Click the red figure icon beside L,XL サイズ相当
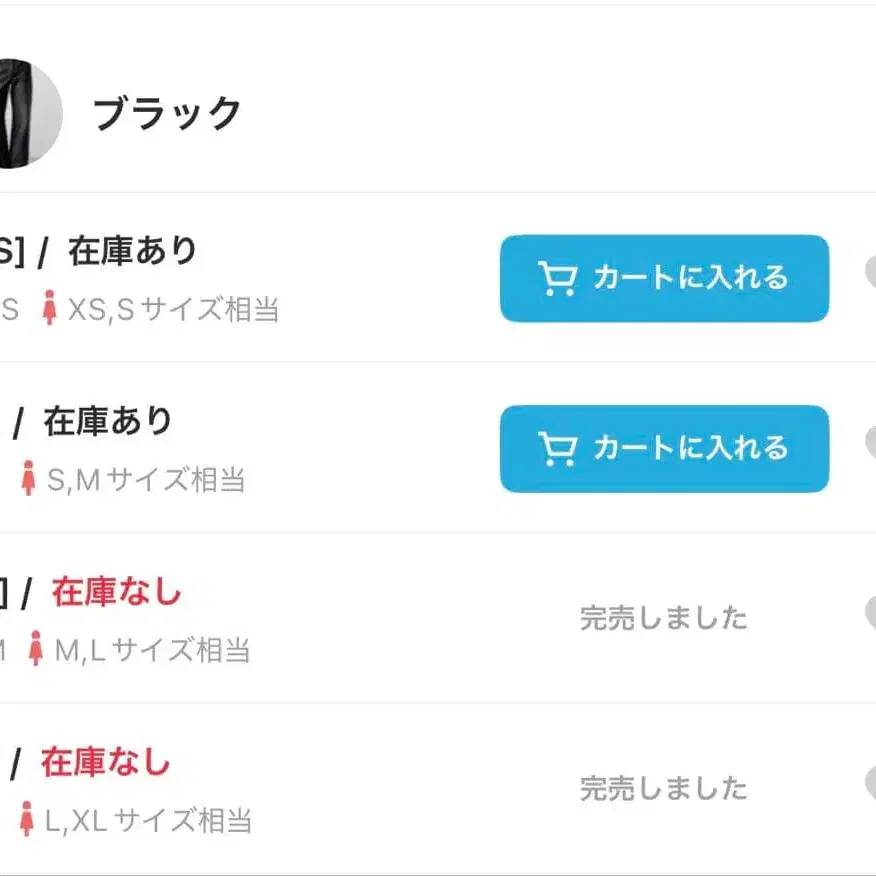 [x=27, y=820]
